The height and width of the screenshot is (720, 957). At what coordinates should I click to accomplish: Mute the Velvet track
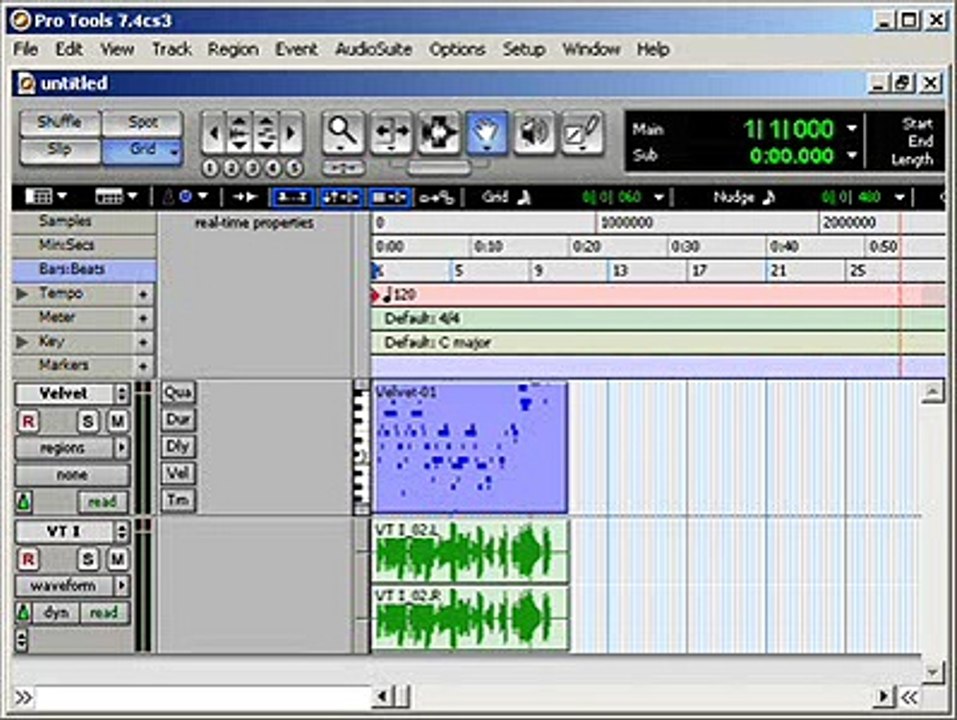point(117,421)
